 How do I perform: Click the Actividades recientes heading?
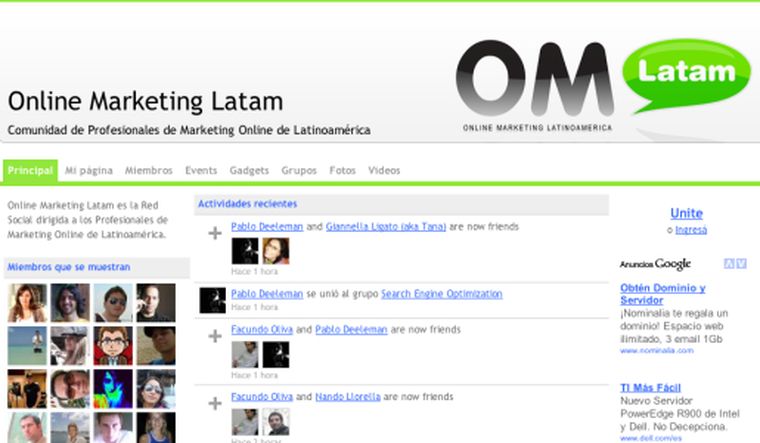click(x=247, y=204)
